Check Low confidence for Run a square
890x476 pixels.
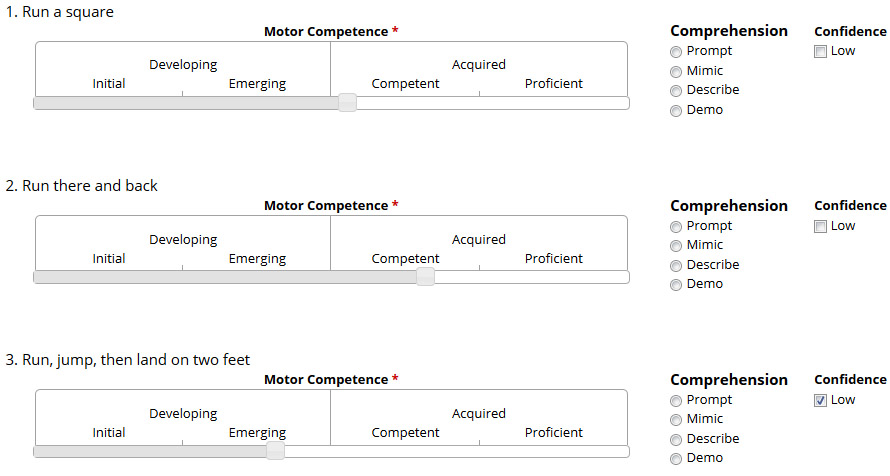[820, 52]
